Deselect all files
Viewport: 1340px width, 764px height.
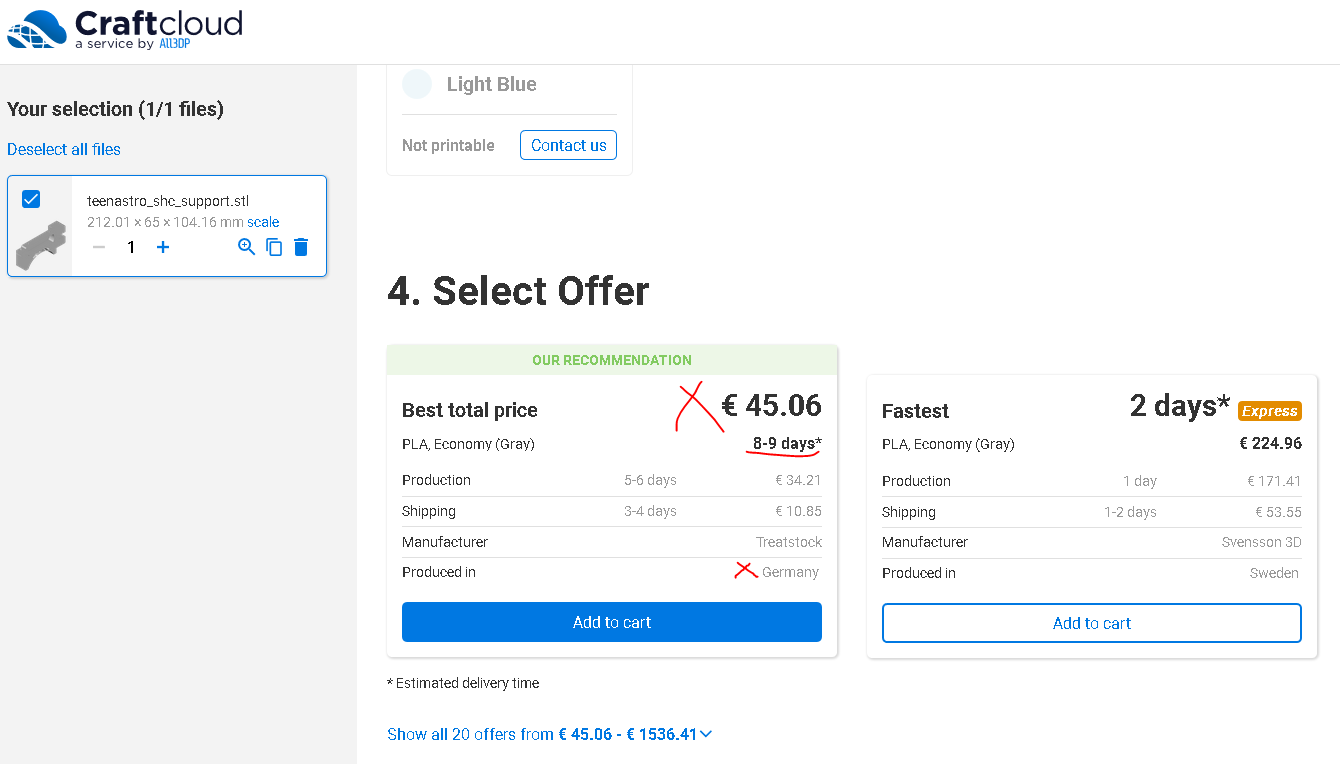(64, 149)
